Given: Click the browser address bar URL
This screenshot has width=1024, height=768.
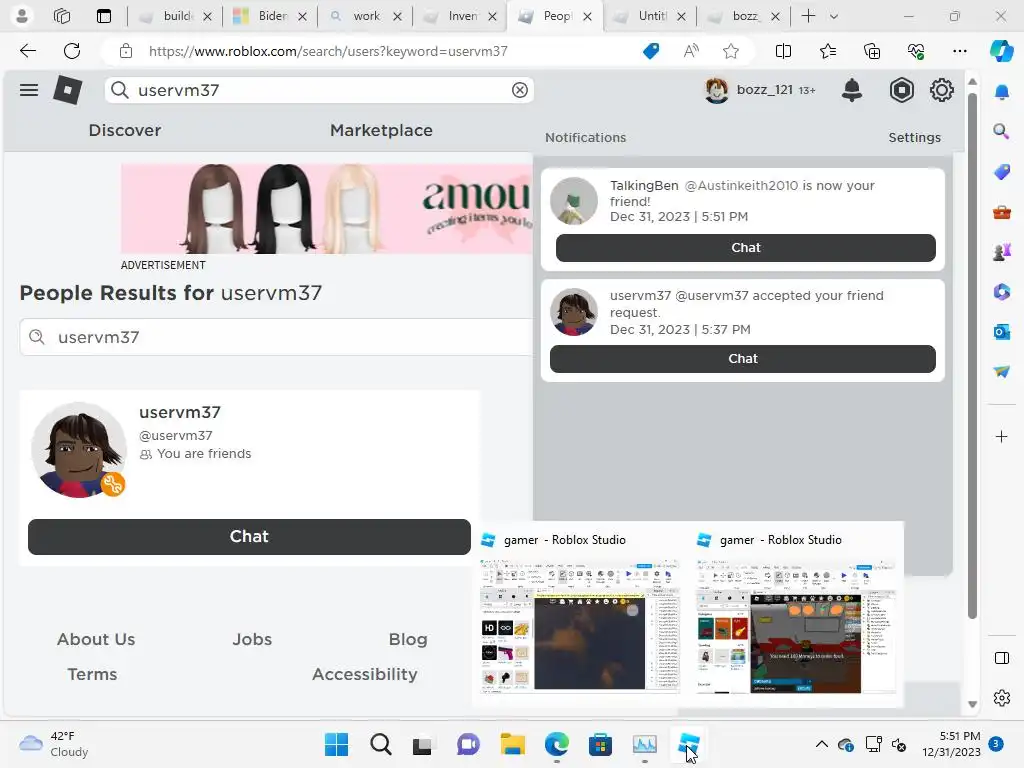Looking at the screenshot, I should tap(328, 51).
